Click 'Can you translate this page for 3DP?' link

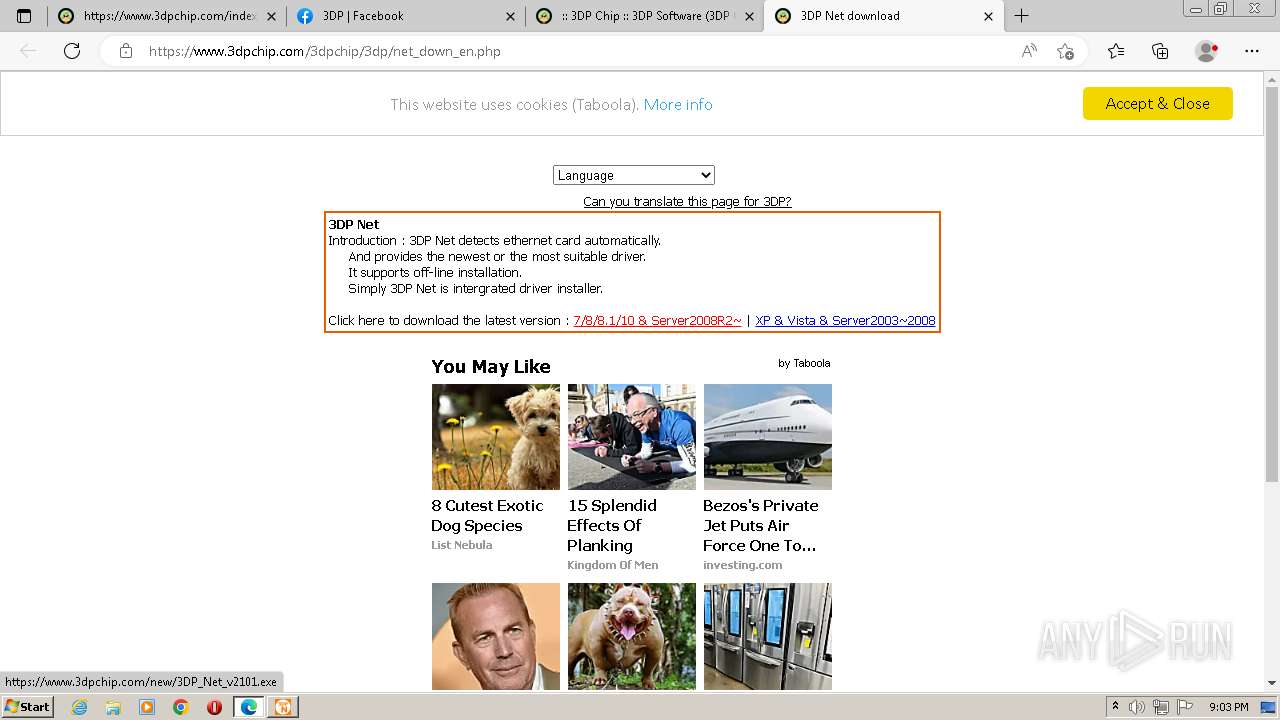pyautogui.click(x=687, y=201)
